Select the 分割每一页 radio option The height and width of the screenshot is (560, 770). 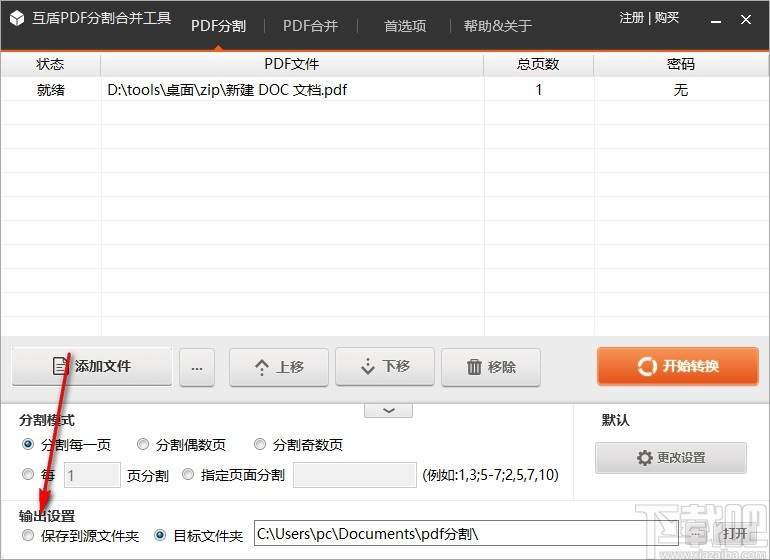[28, 445]
